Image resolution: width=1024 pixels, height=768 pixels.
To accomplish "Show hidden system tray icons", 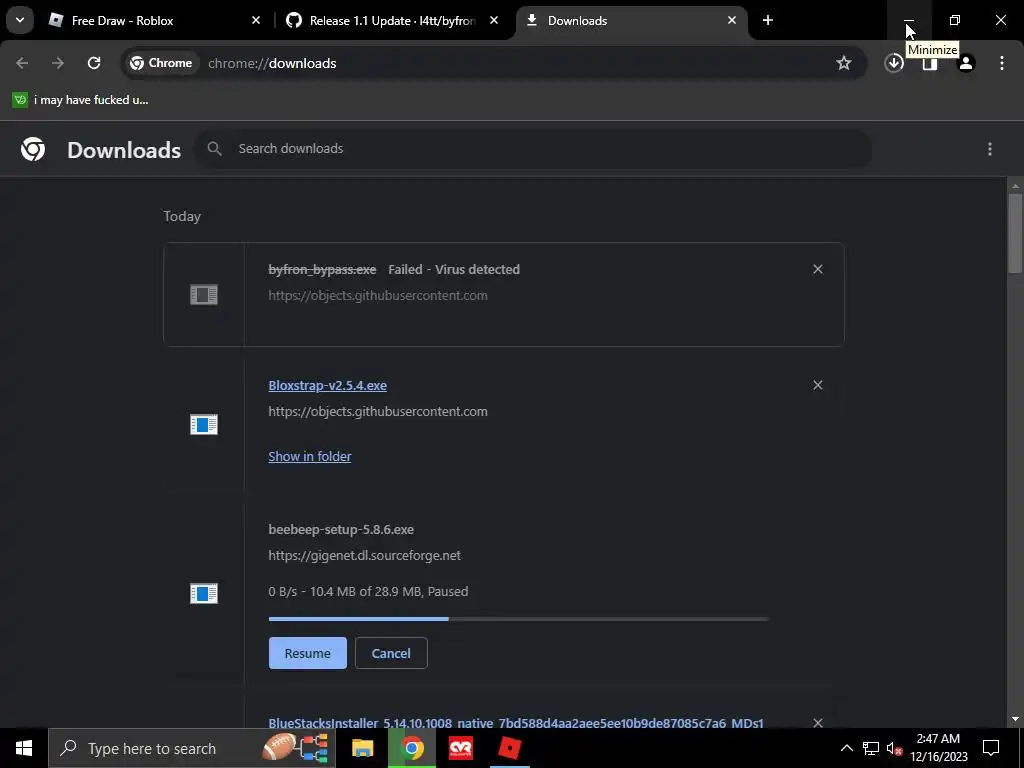I will [846, 748].
